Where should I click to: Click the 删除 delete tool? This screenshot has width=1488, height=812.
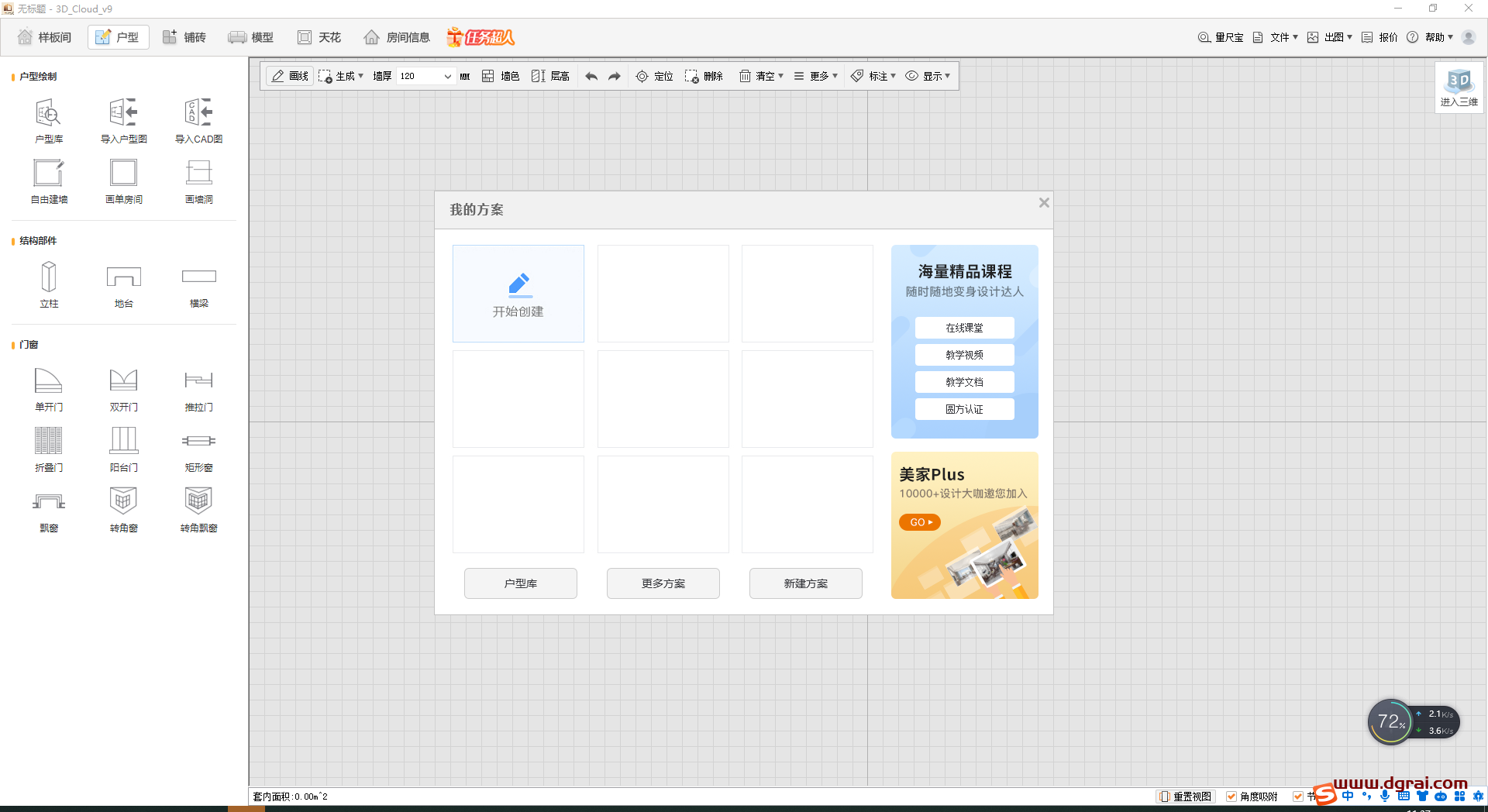click(x=704, y=76)
